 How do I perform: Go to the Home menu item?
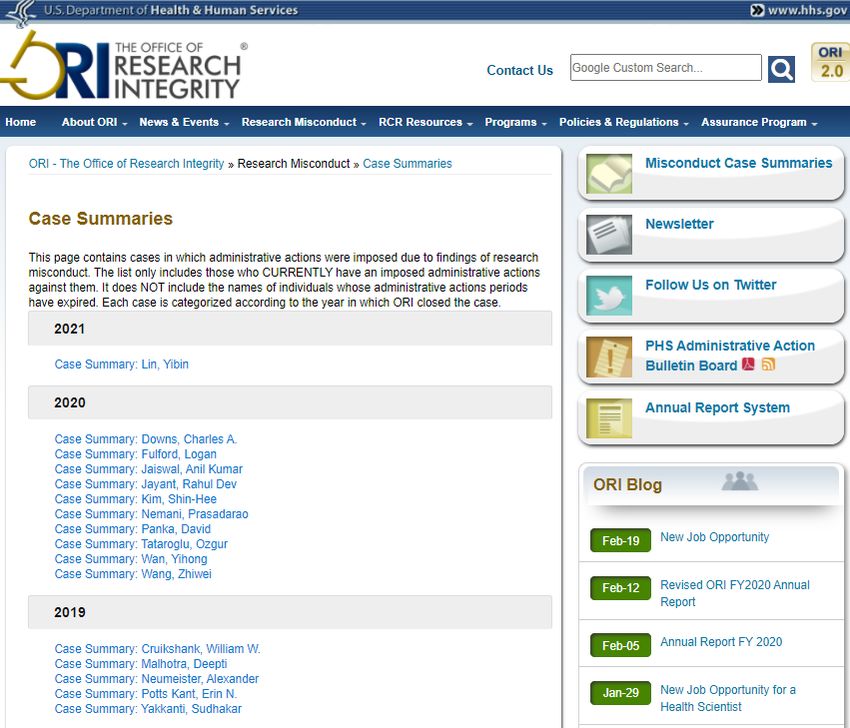[x=21, y=122]
